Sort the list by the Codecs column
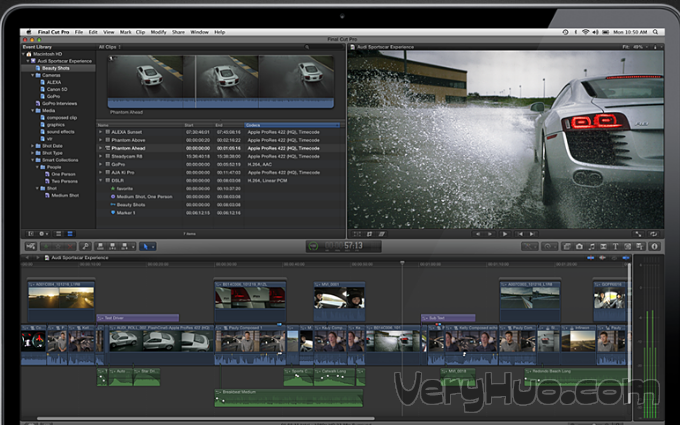 [x=292, y=125]
